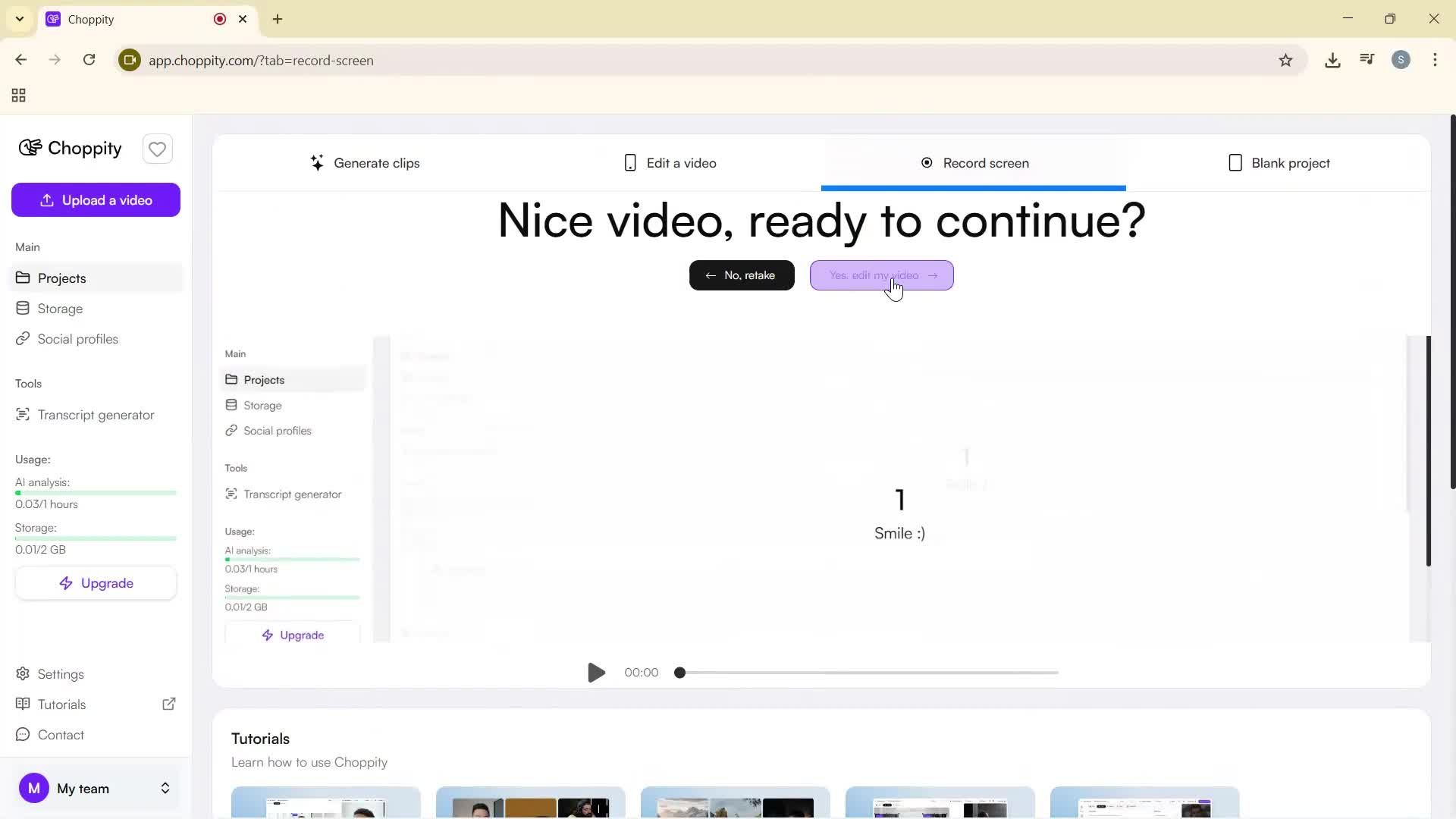Image resolution: width=1456 pixels, height=819 pixels.
Task: Click Yes, edit my video
Action: tap(882, 275)
